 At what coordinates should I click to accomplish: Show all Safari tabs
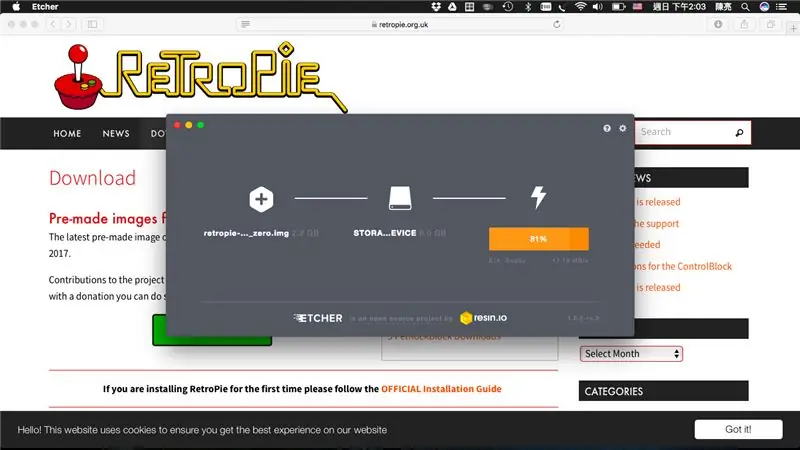pyautogui.click(x=771, y=24)
